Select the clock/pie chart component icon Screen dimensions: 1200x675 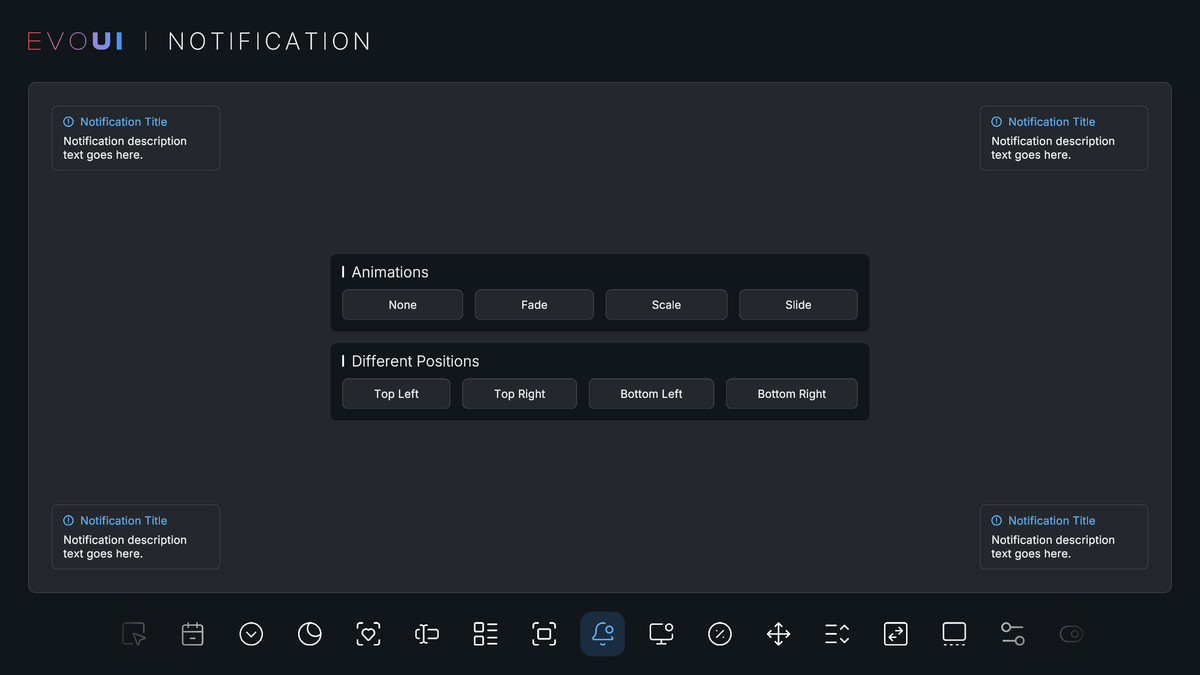310,633
